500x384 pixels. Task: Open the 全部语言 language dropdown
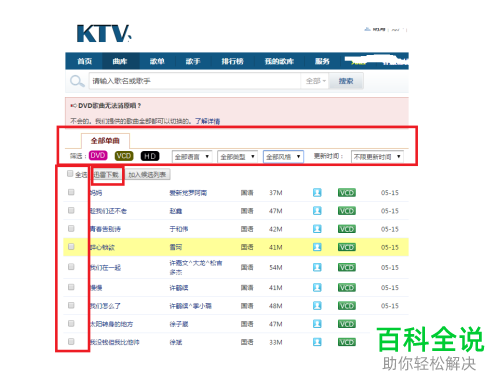coord(192,156)
